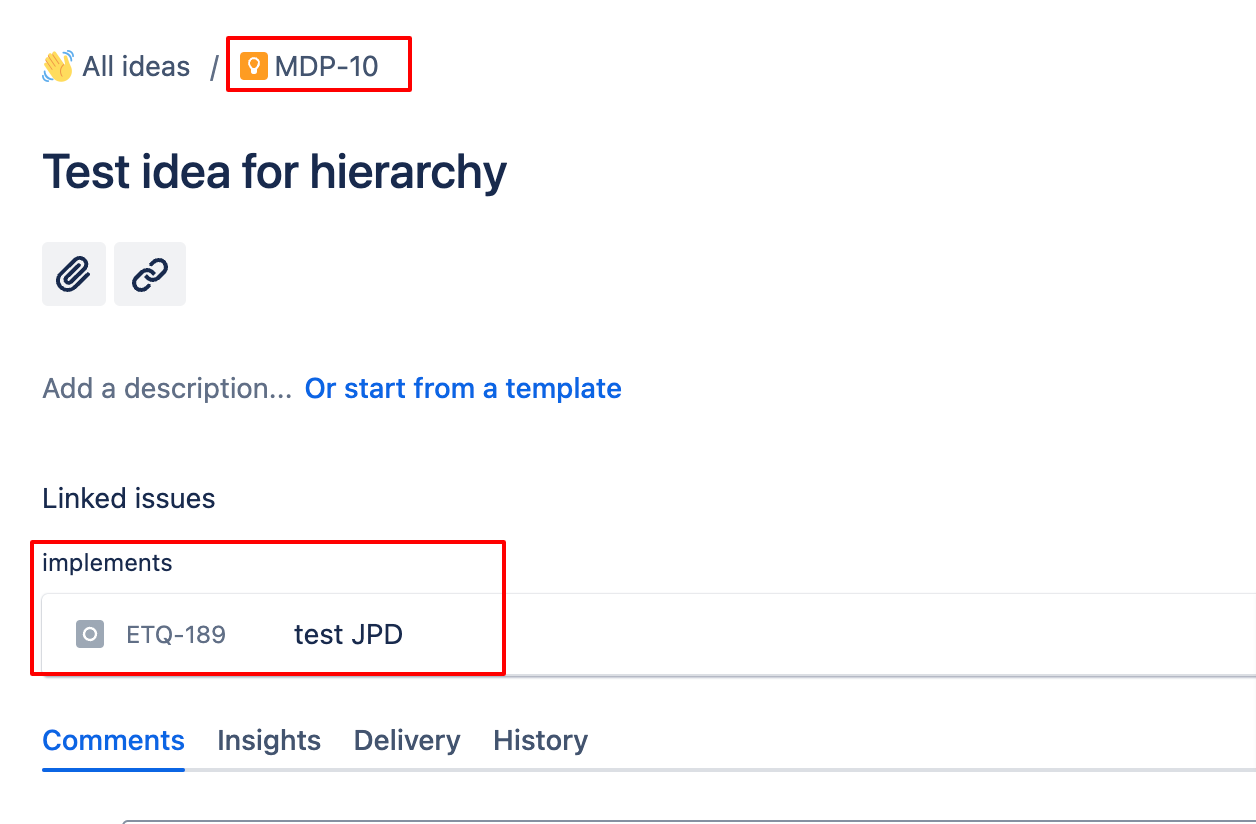Click the paperclip attachment icon
This screenshot has width=1256, height=824.
[x=74, y=273]
